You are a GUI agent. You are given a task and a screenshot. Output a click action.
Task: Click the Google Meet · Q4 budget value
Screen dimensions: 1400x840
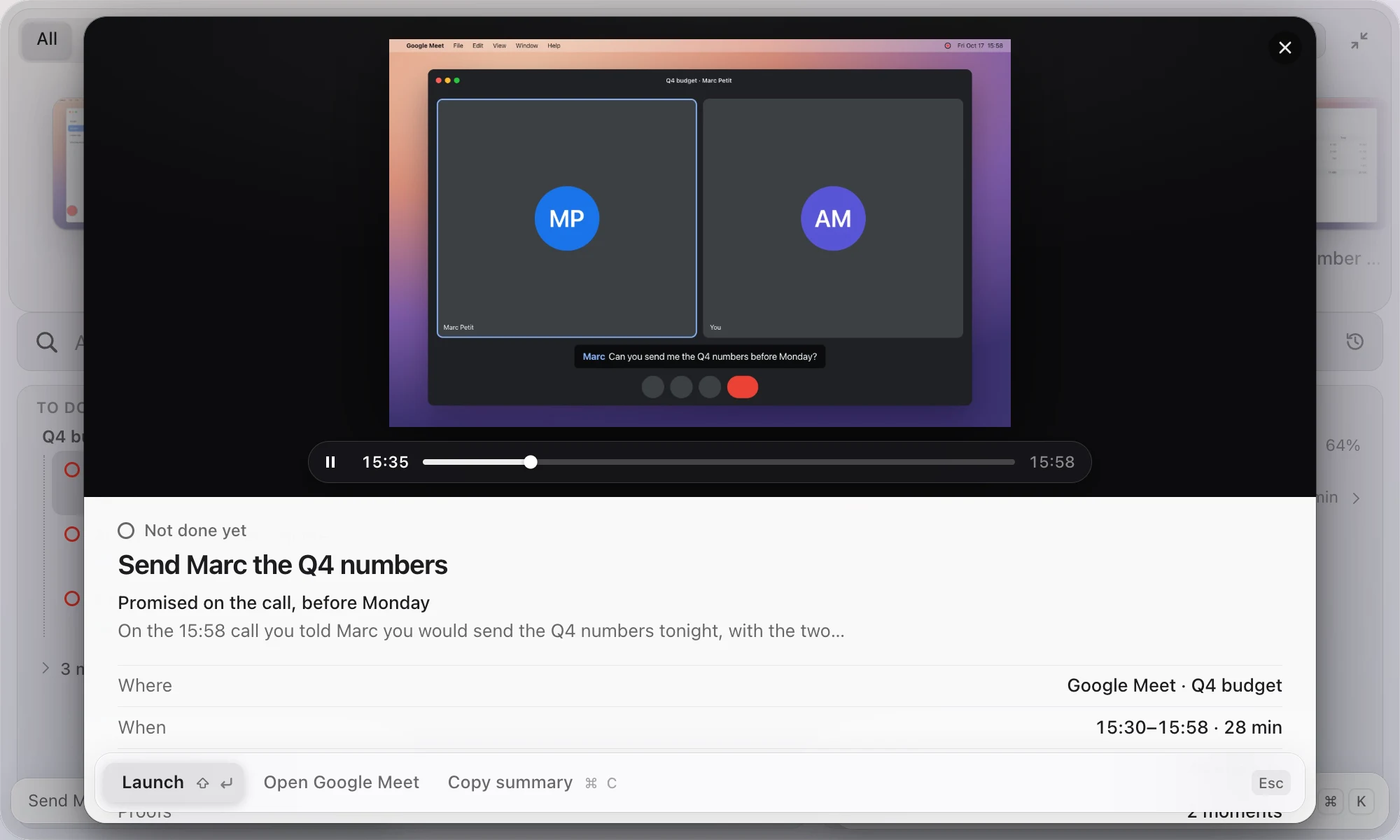point(1175,685)
